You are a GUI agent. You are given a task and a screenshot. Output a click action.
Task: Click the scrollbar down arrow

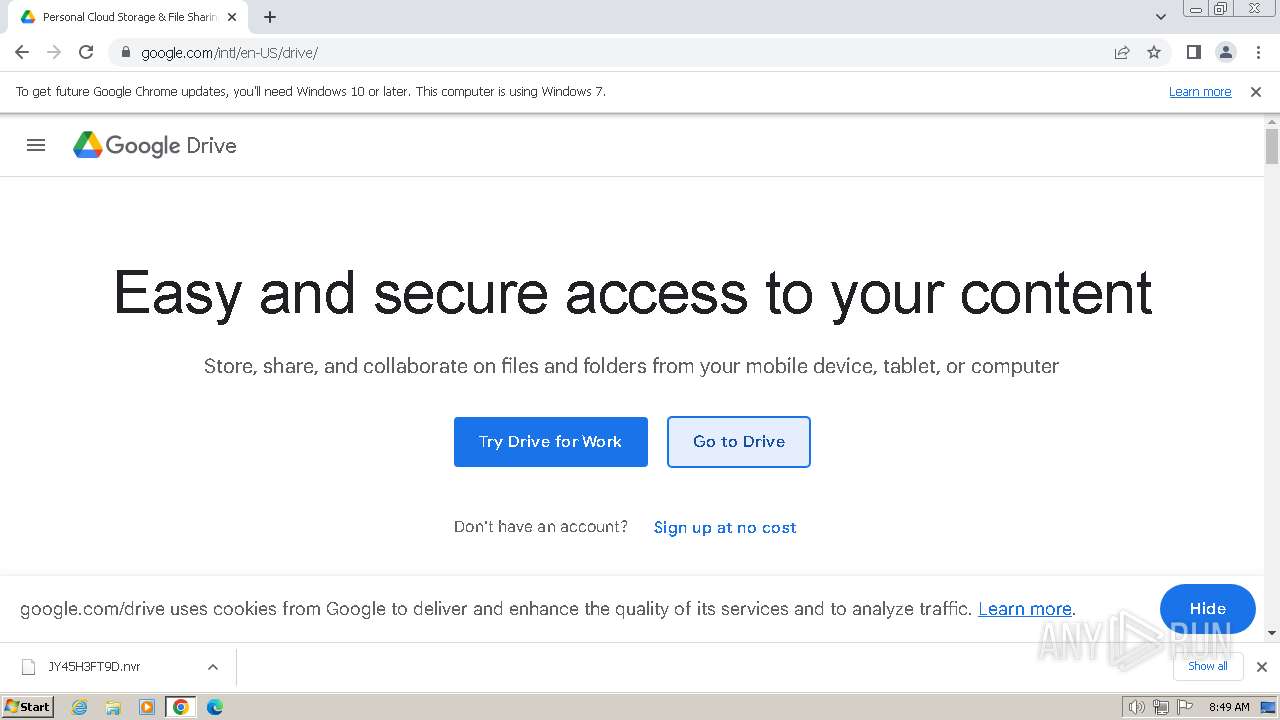(x=1272, y=633)
